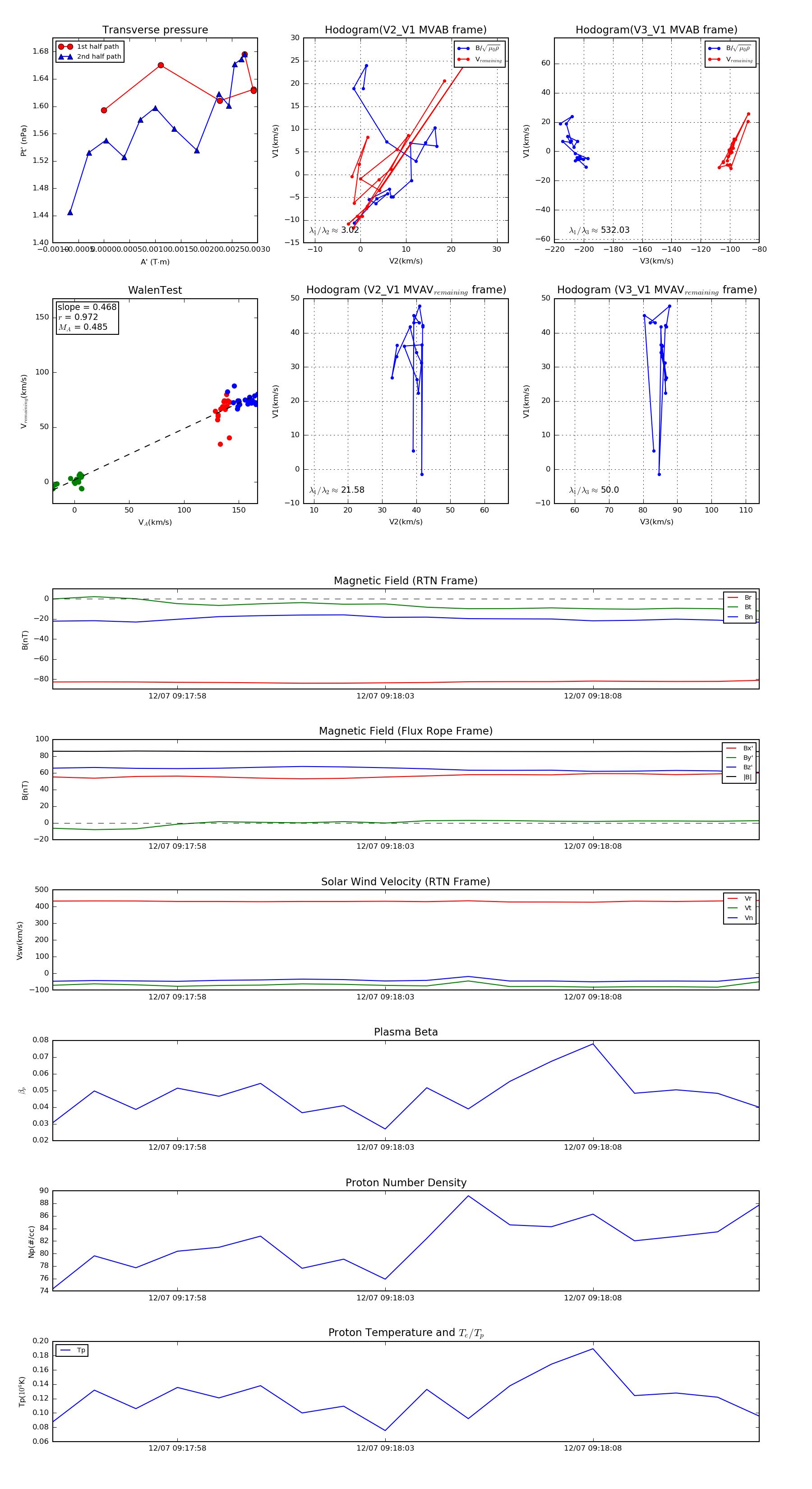Click the 'Pt' (nPa)' y-axis label
The image size is (812, 1489).
(24, 140)
